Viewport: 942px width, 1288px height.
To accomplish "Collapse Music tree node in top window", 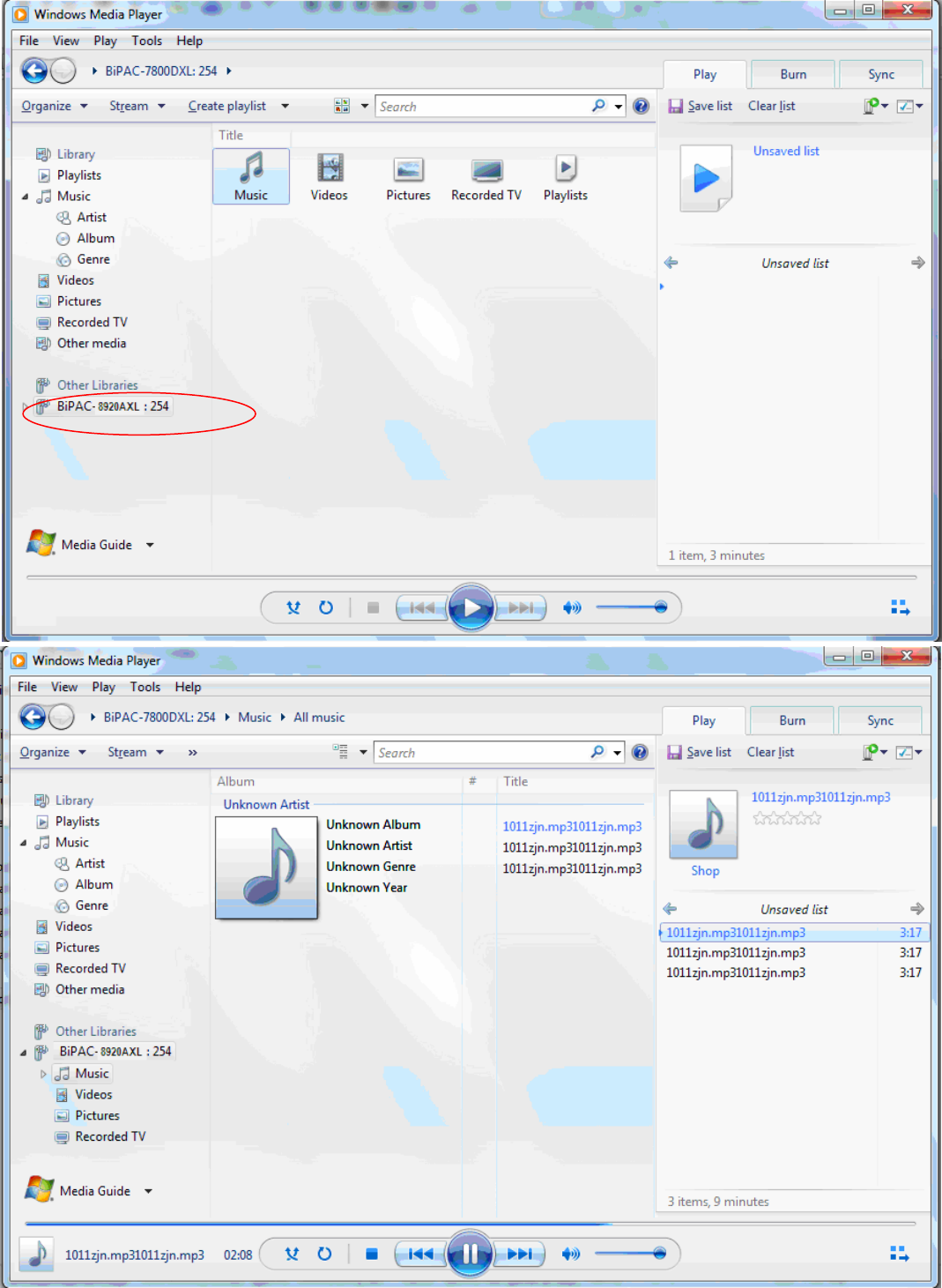I will [x=25, y=197].
